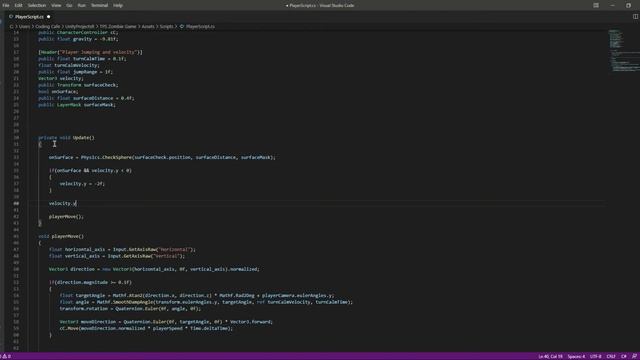Image resolution: width=640 pixels, height=360 pixels.
Task: Click TPS Zombie Game breadcrumb
Action: click(x=118, y=27)
